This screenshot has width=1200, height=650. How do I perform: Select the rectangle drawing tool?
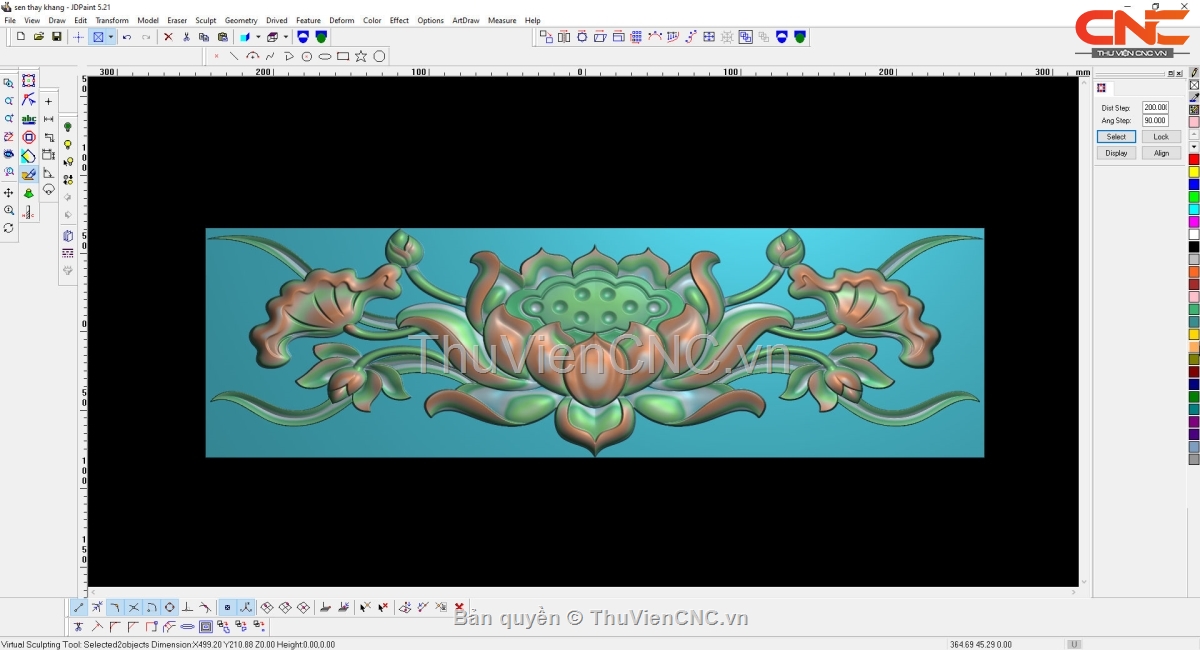pyautogui.click(x=343, y=56)
